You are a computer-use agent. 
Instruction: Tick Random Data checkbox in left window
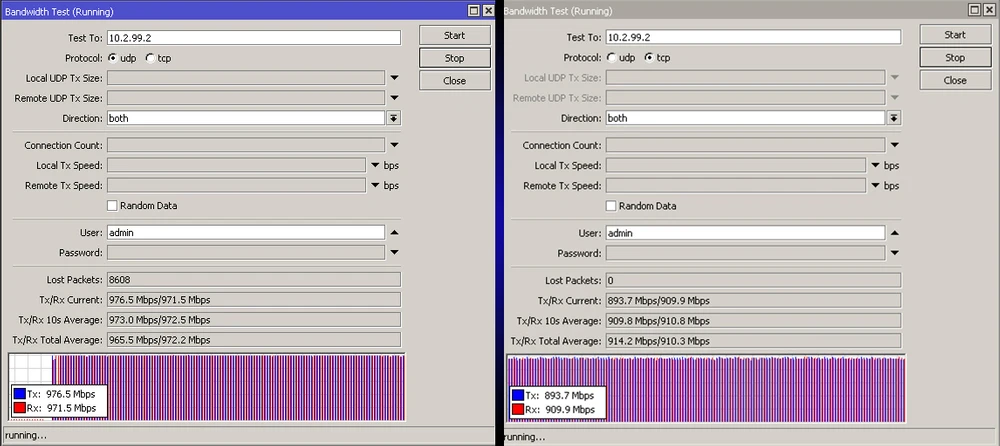(112, 206)
